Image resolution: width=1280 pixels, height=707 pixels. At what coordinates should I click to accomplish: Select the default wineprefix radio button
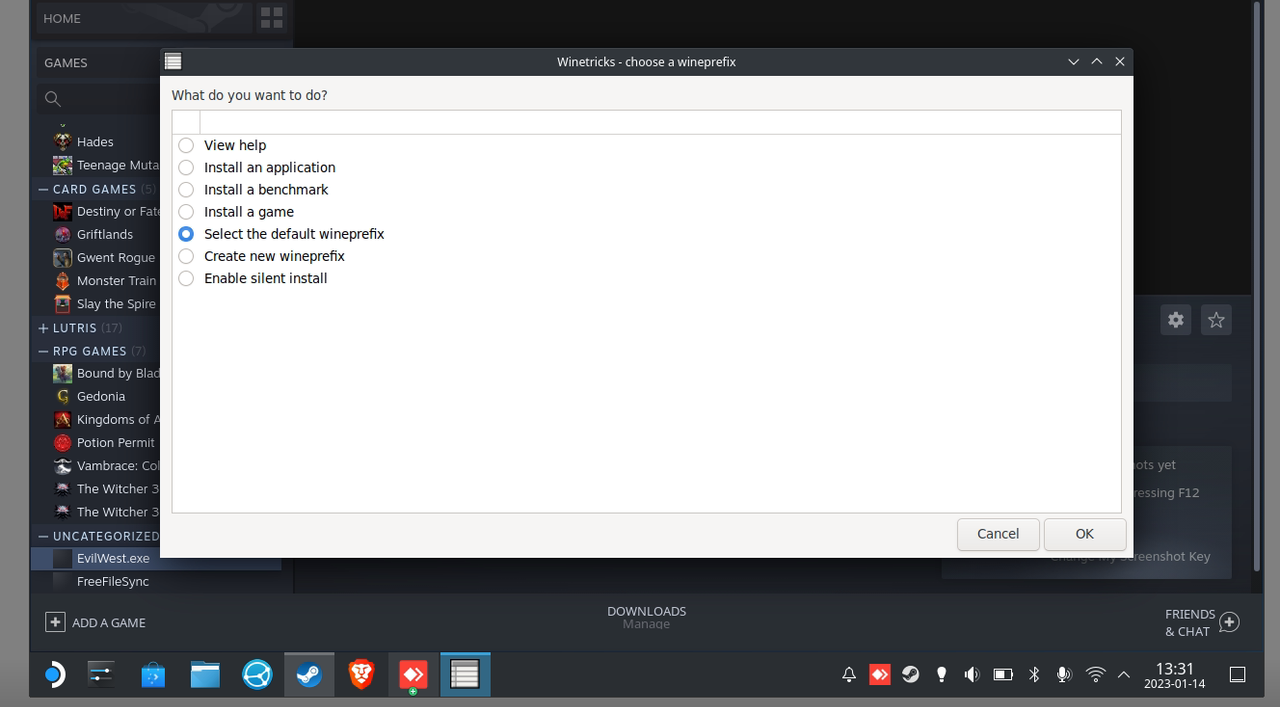[186, 233]
